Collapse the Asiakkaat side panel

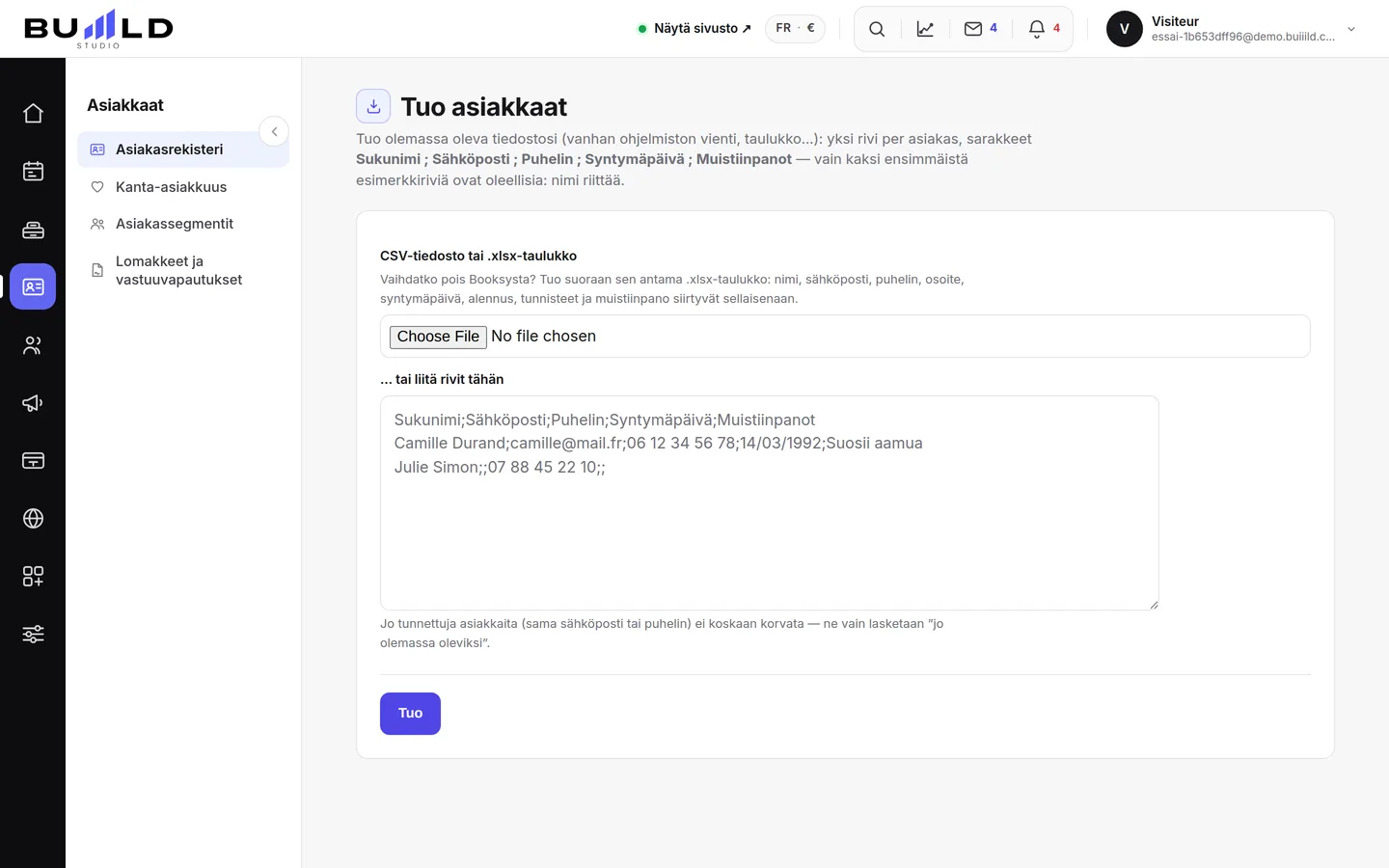click(x=274, y=131)
